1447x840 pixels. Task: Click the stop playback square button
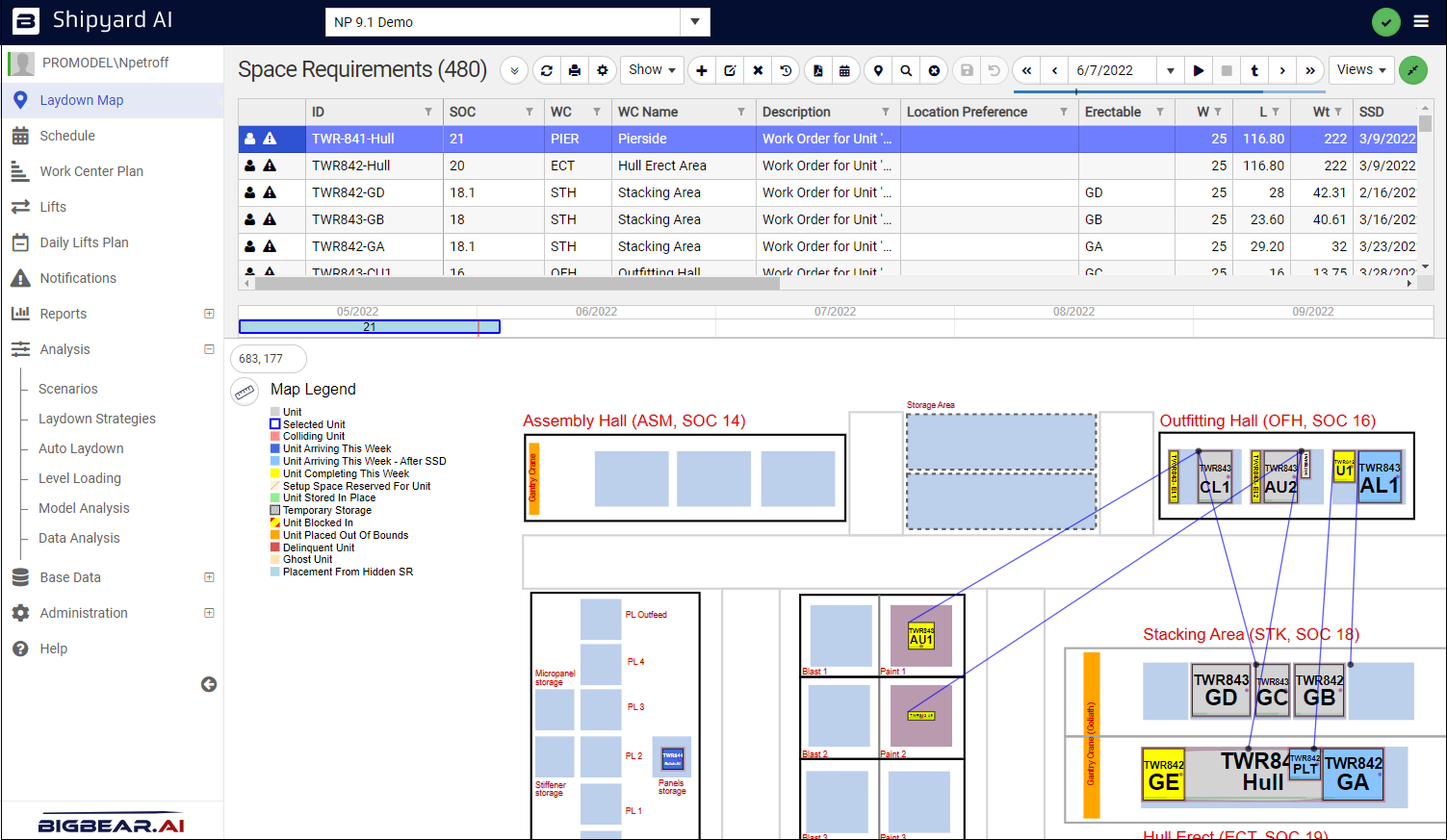pos(1227,70)
